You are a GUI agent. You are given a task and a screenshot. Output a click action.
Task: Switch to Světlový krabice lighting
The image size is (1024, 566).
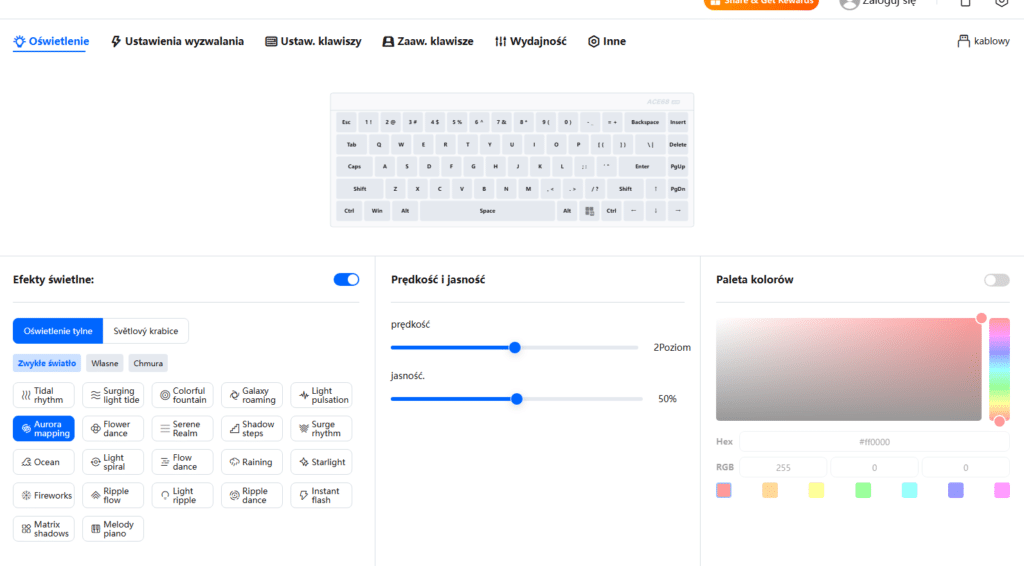146,331
